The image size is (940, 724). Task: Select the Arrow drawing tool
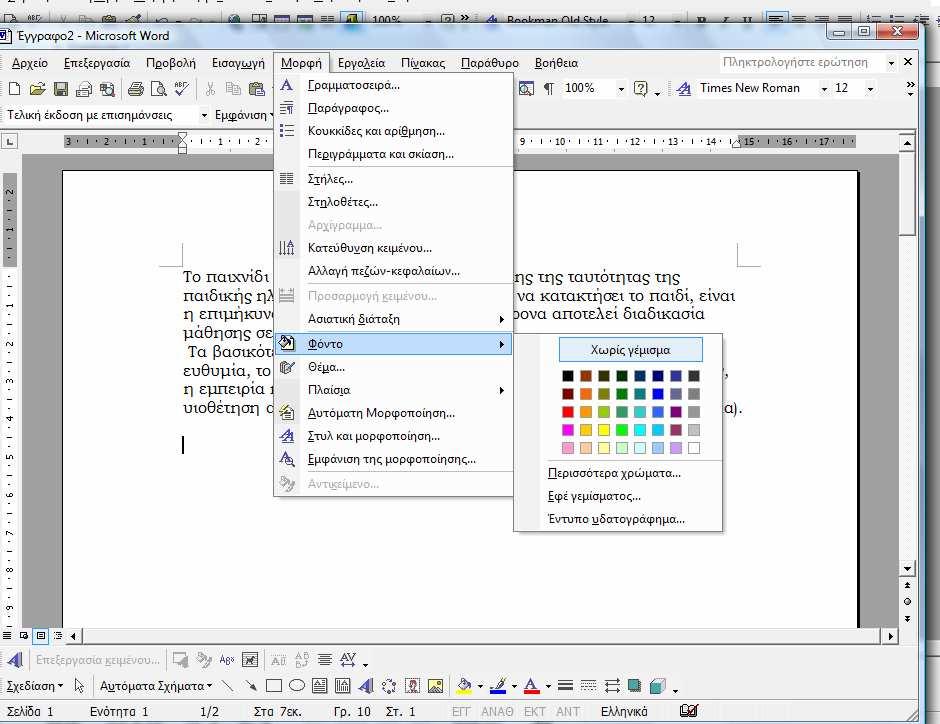251,686
